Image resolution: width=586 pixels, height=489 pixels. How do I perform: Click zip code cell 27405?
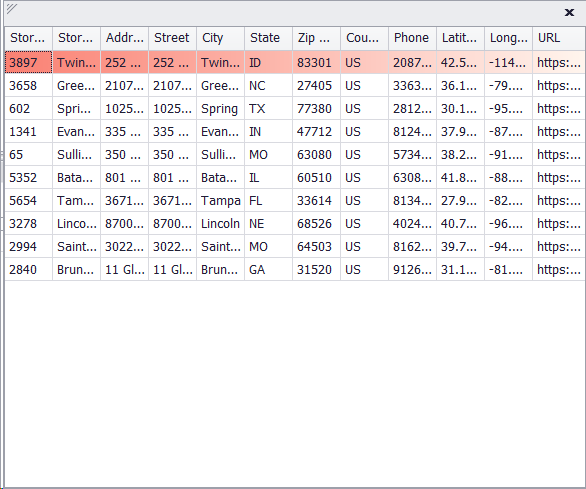pyautogui.click(x=316, y=86)
